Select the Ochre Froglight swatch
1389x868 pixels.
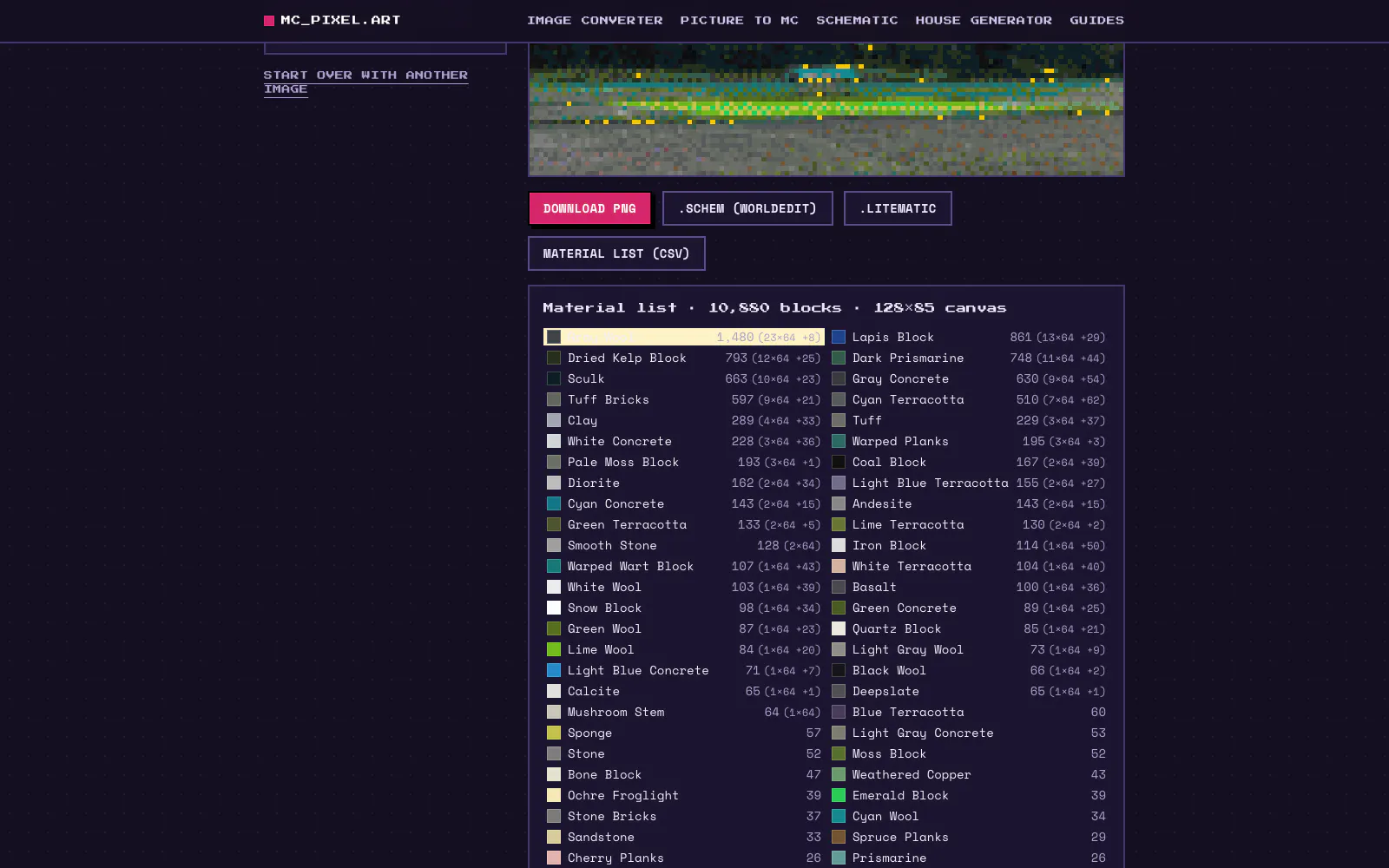[554, 795]
